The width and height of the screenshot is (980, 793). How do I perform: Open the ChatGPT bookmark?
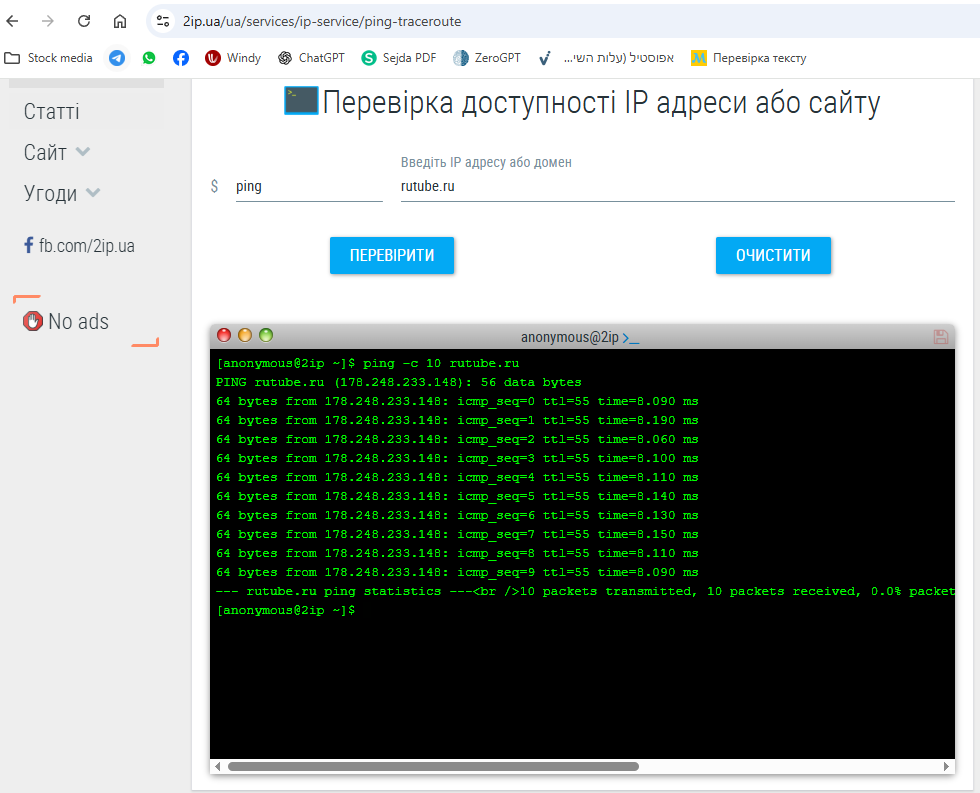tap(311, 58)
